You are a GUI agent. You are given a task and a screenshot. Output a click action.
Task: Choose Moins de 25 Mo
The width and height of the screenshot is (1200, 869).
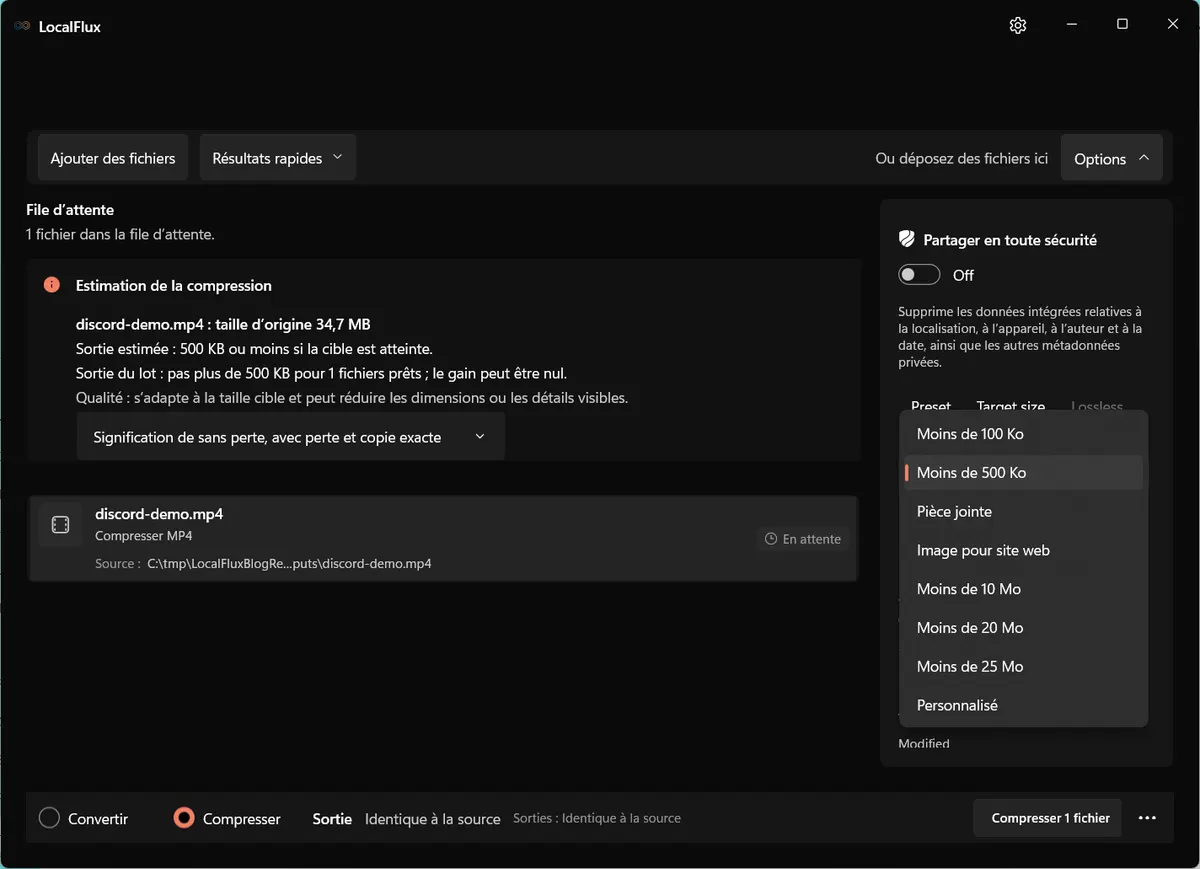[1023, 667]
